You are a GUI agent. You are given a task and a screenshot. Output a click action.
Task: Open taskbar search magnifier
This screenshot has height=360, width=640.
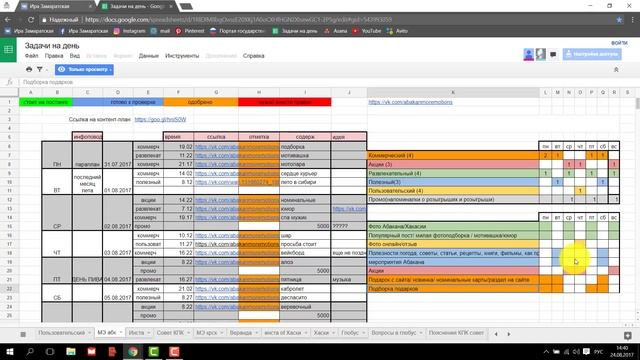[x=30, y=351]
